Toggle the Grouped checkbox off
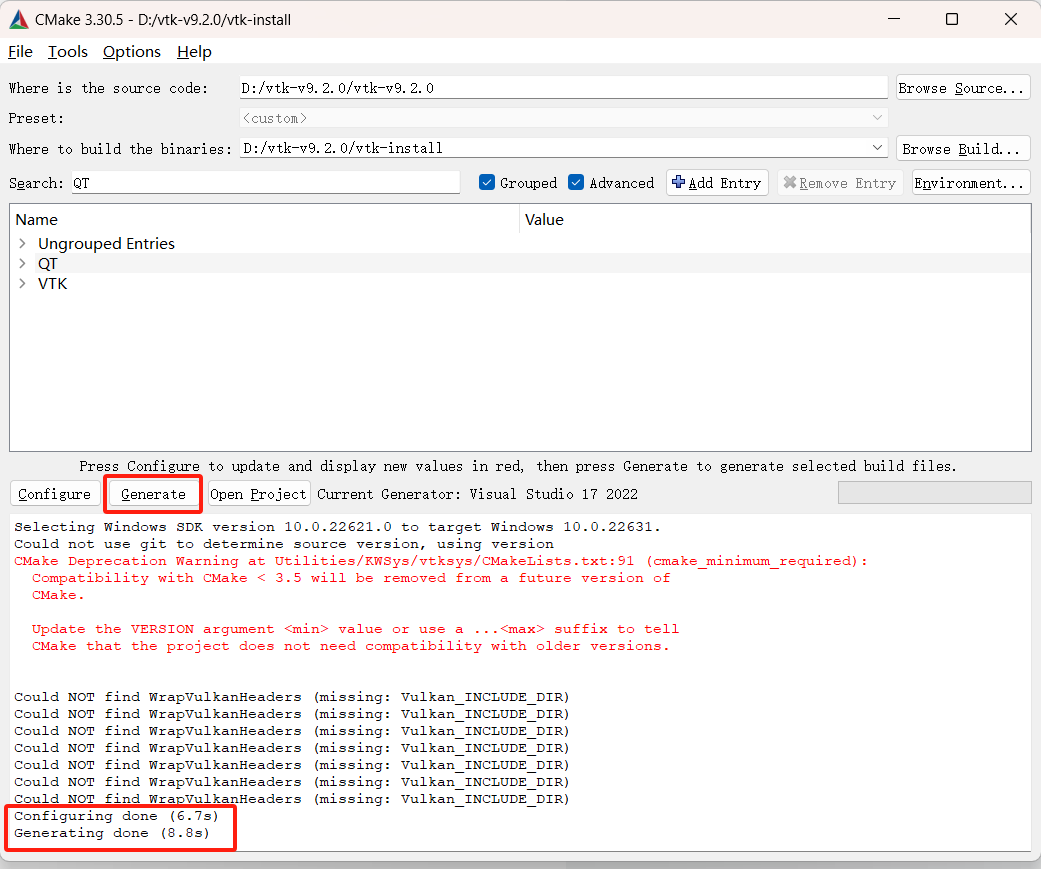Screen dimensions: 1041x869 point(488,182)
